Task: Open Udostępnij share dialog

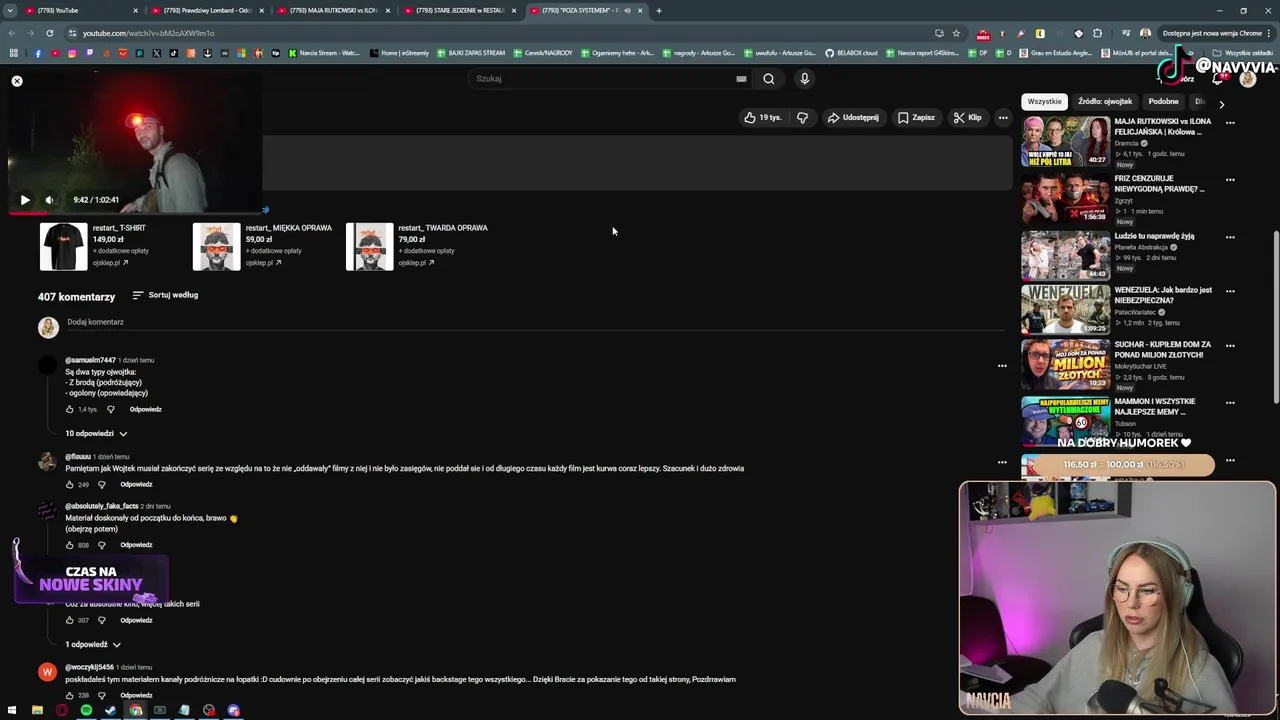Action: coord(853,117)
